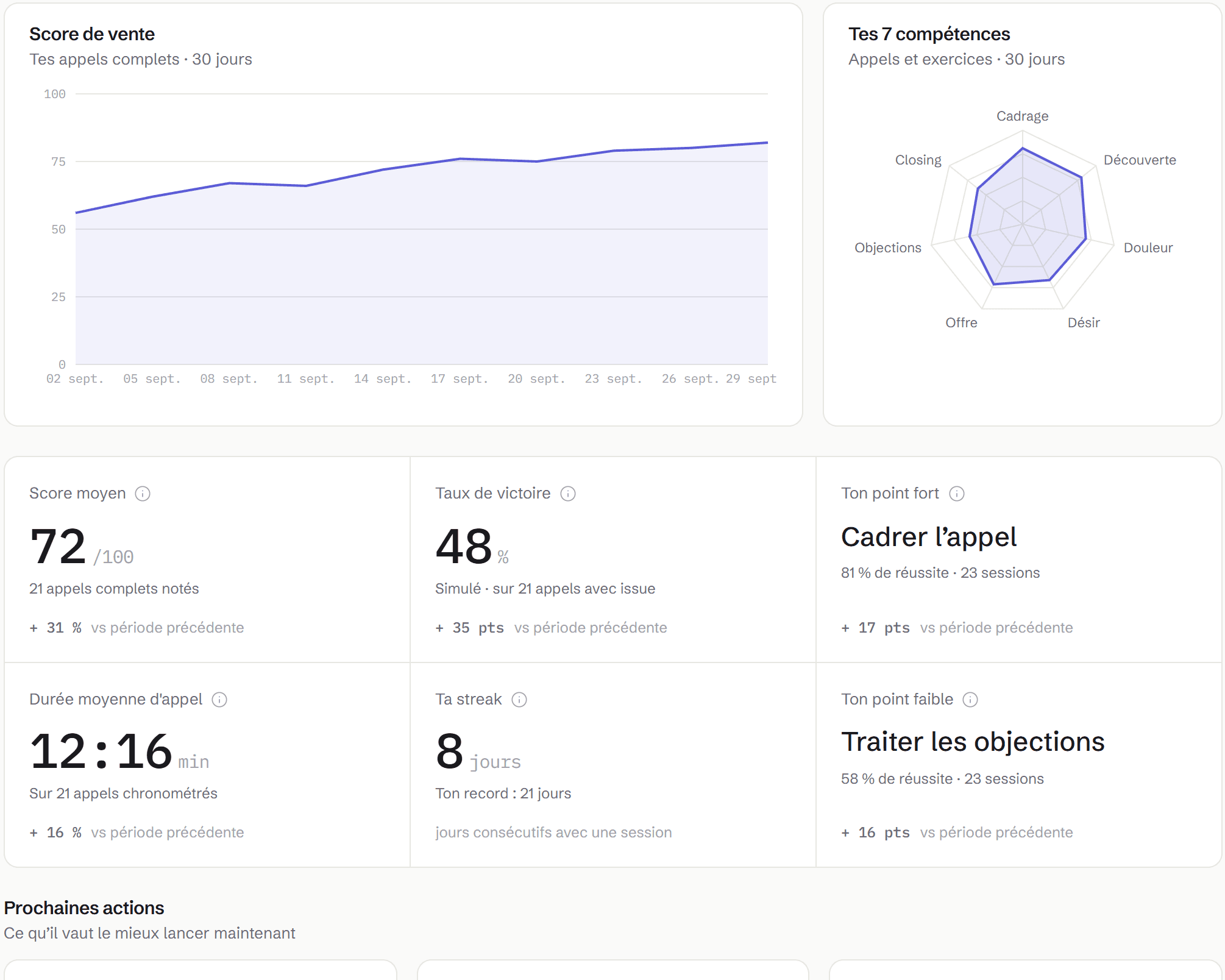Open info icon beside Durée moyenne d'appel
The image size is (1225, 980).
click(x=219, y=700)
